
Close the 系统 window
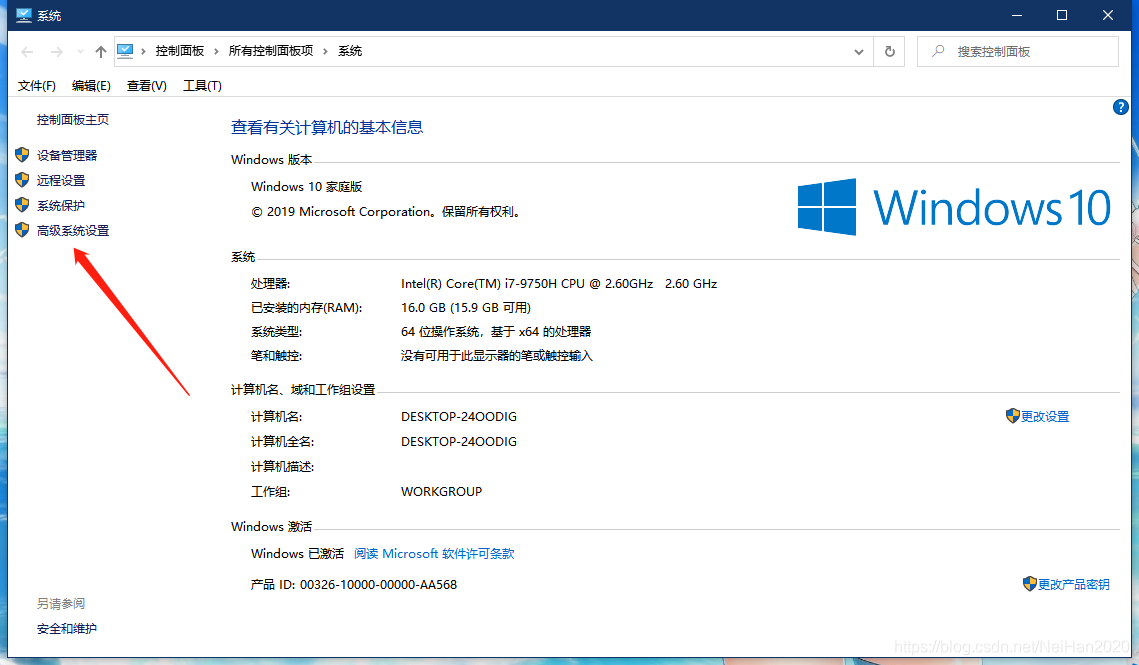[x=1108, y=15]
